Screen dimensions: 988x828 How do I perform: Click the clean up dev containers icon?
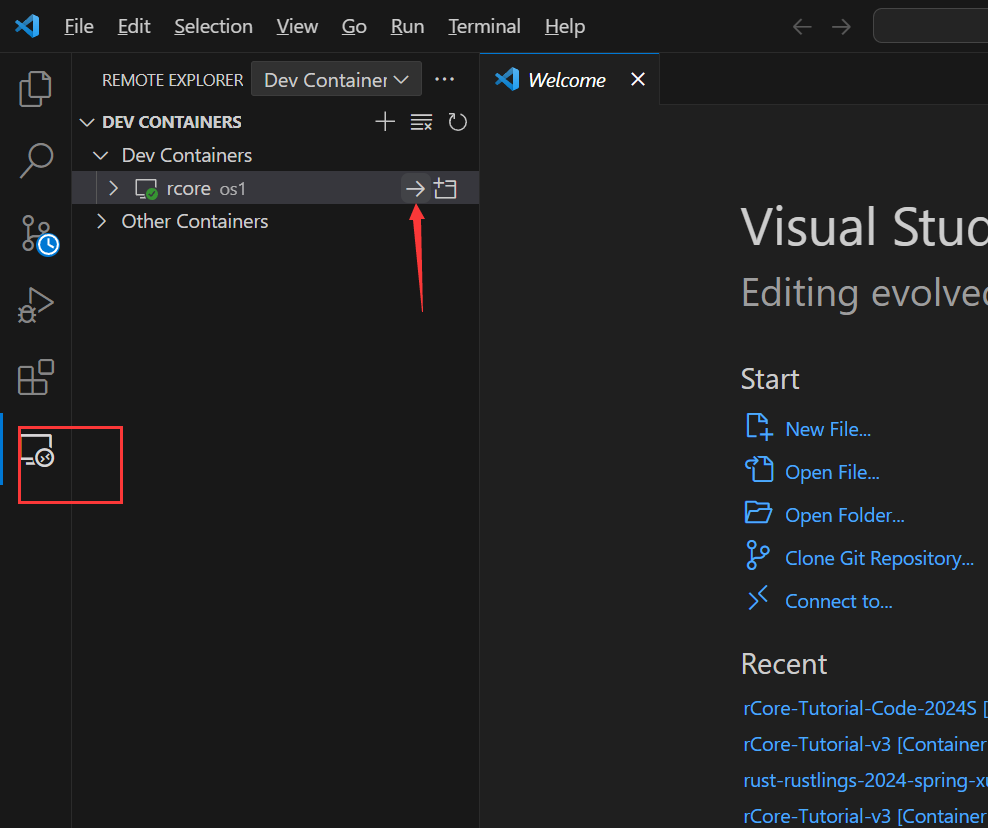point(421,122)
